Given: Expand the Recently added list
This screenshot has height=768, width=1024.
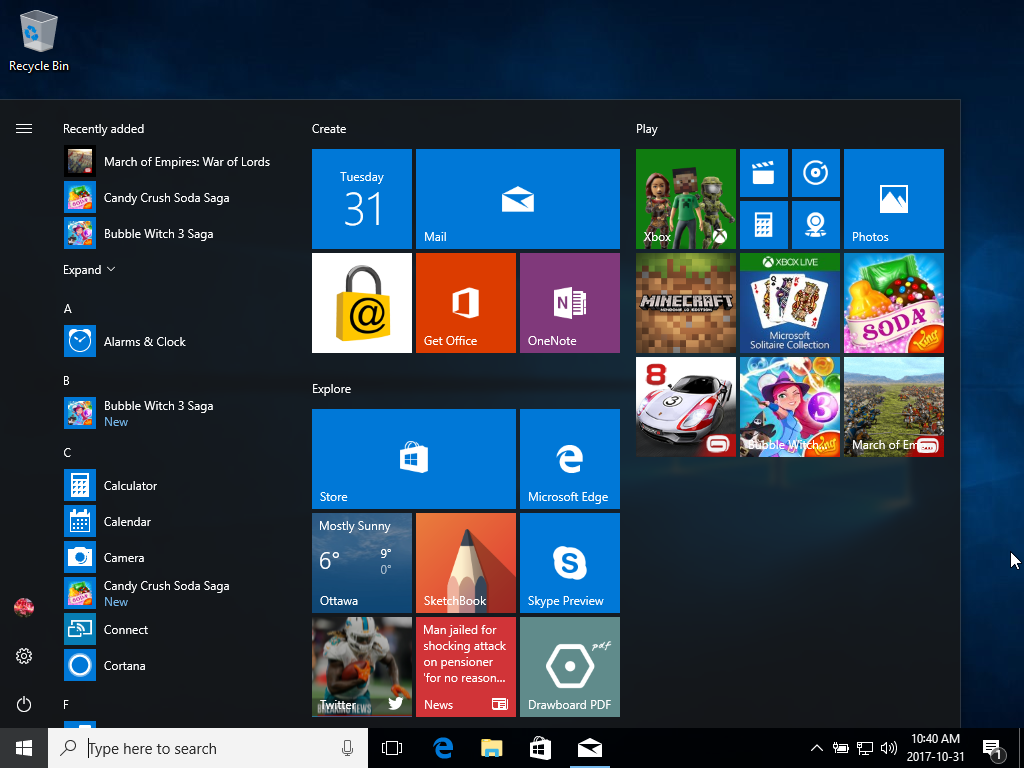Looking at the screenshot, I should tap(89, 270).
